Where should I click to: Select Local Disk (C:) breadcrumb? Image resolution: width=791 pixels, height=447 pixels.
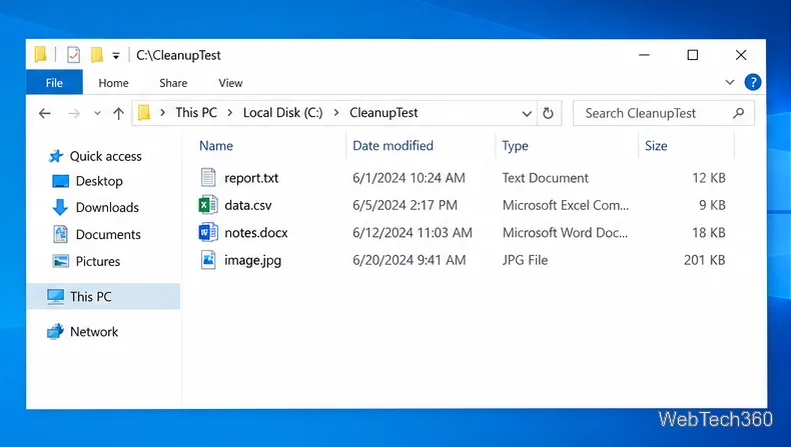[x=283, y=113]
